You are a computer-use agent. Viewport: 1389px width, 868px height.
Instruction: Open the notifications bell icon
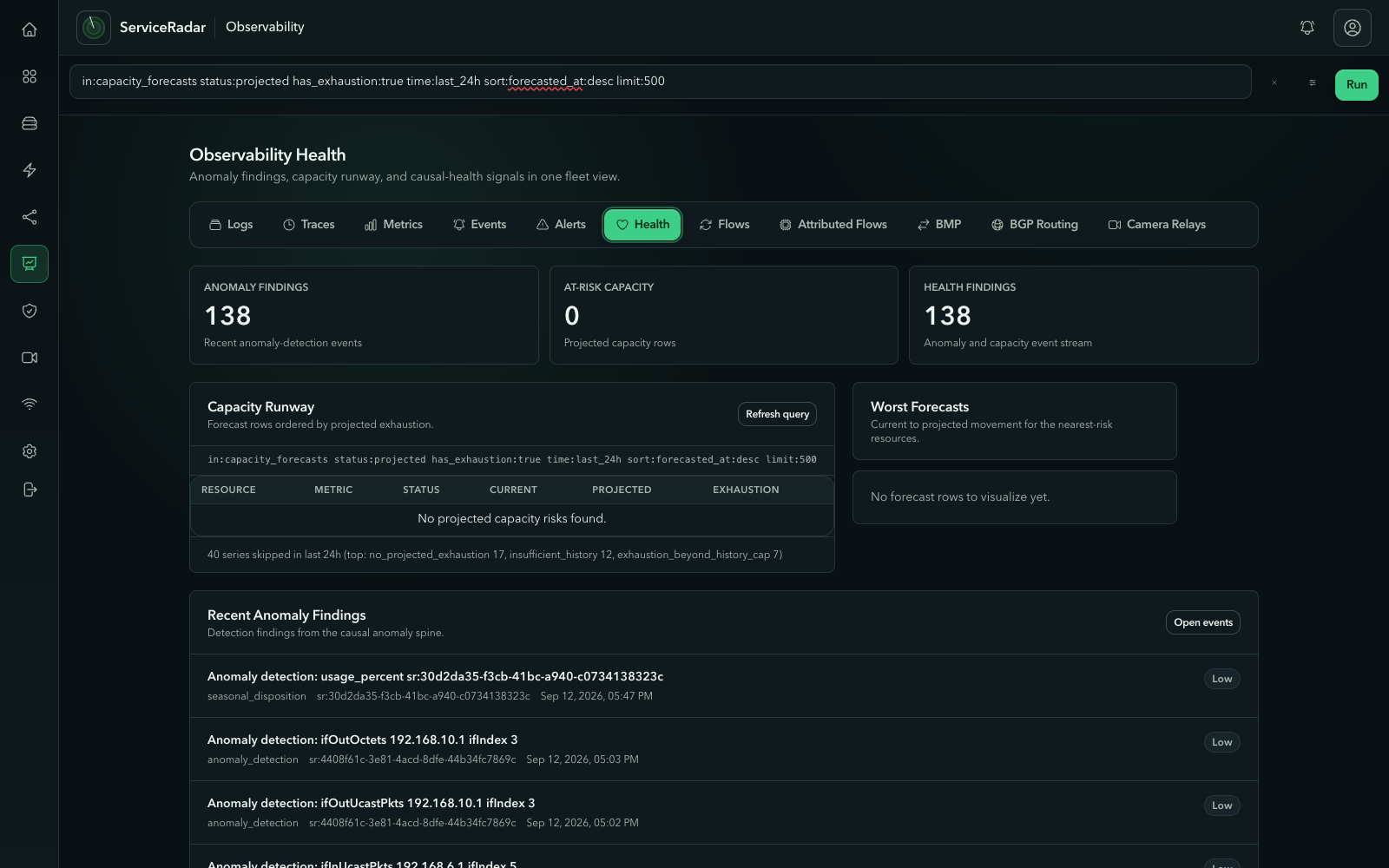click(1307, 28)
